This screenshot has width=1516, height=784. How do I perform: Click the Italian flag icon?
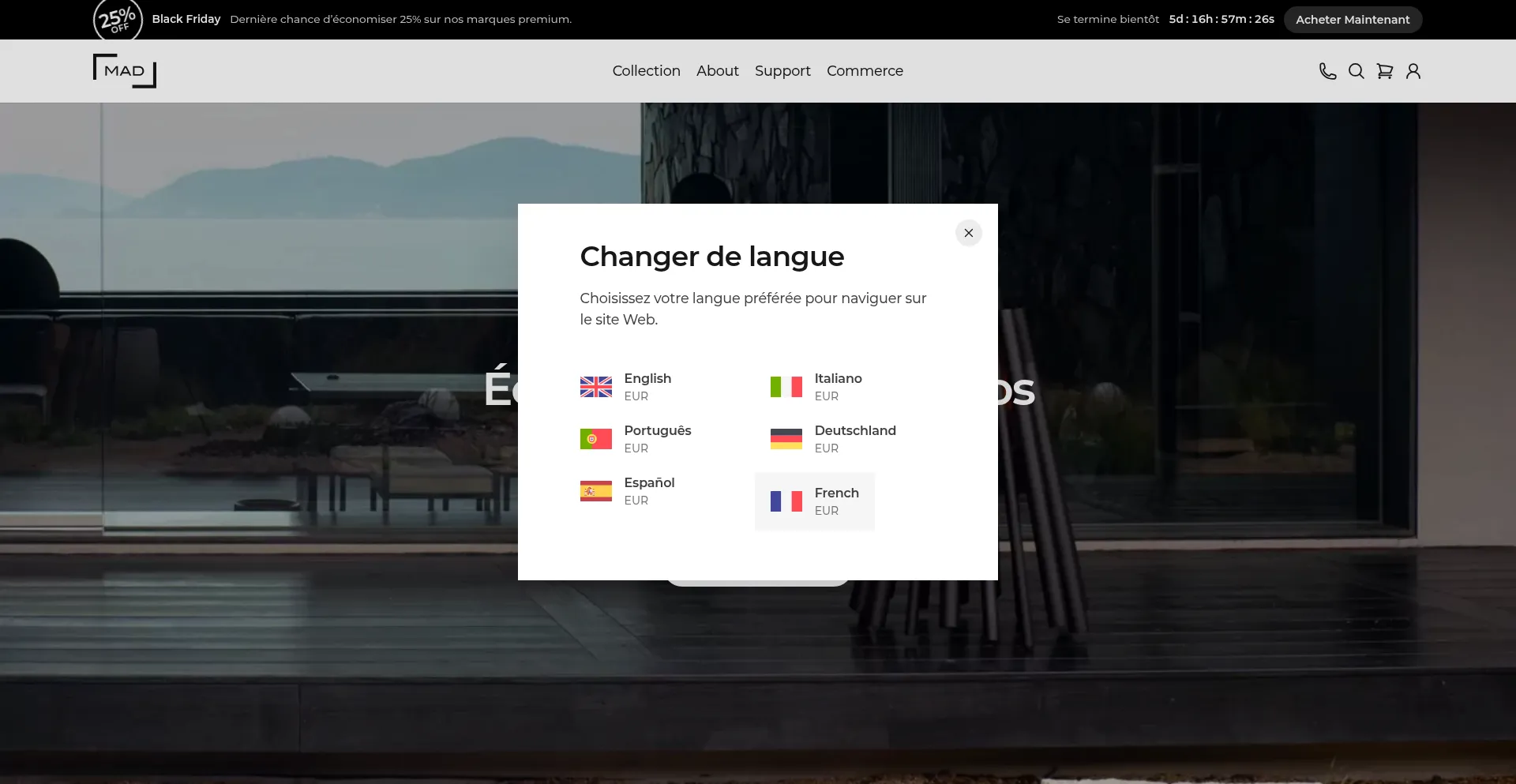coord(786,387)
